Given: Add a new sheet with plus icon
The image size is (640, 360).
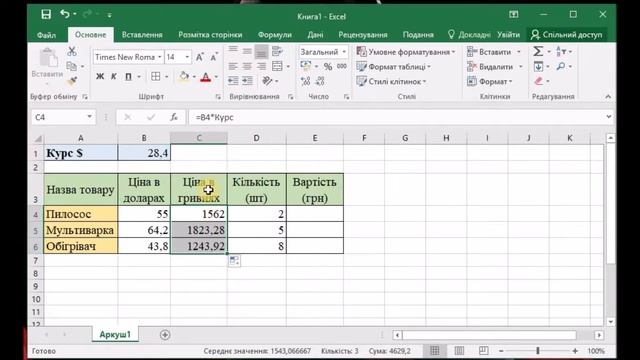Looking at the screenshot, I should point(165,335).
